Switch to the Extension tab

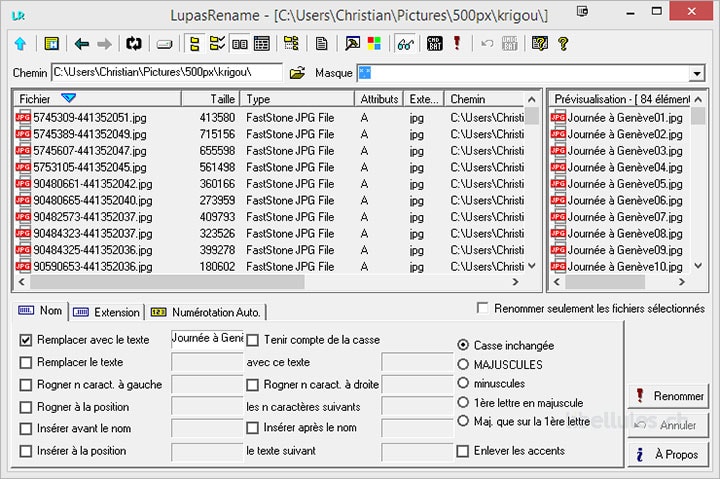click(107, 312)
